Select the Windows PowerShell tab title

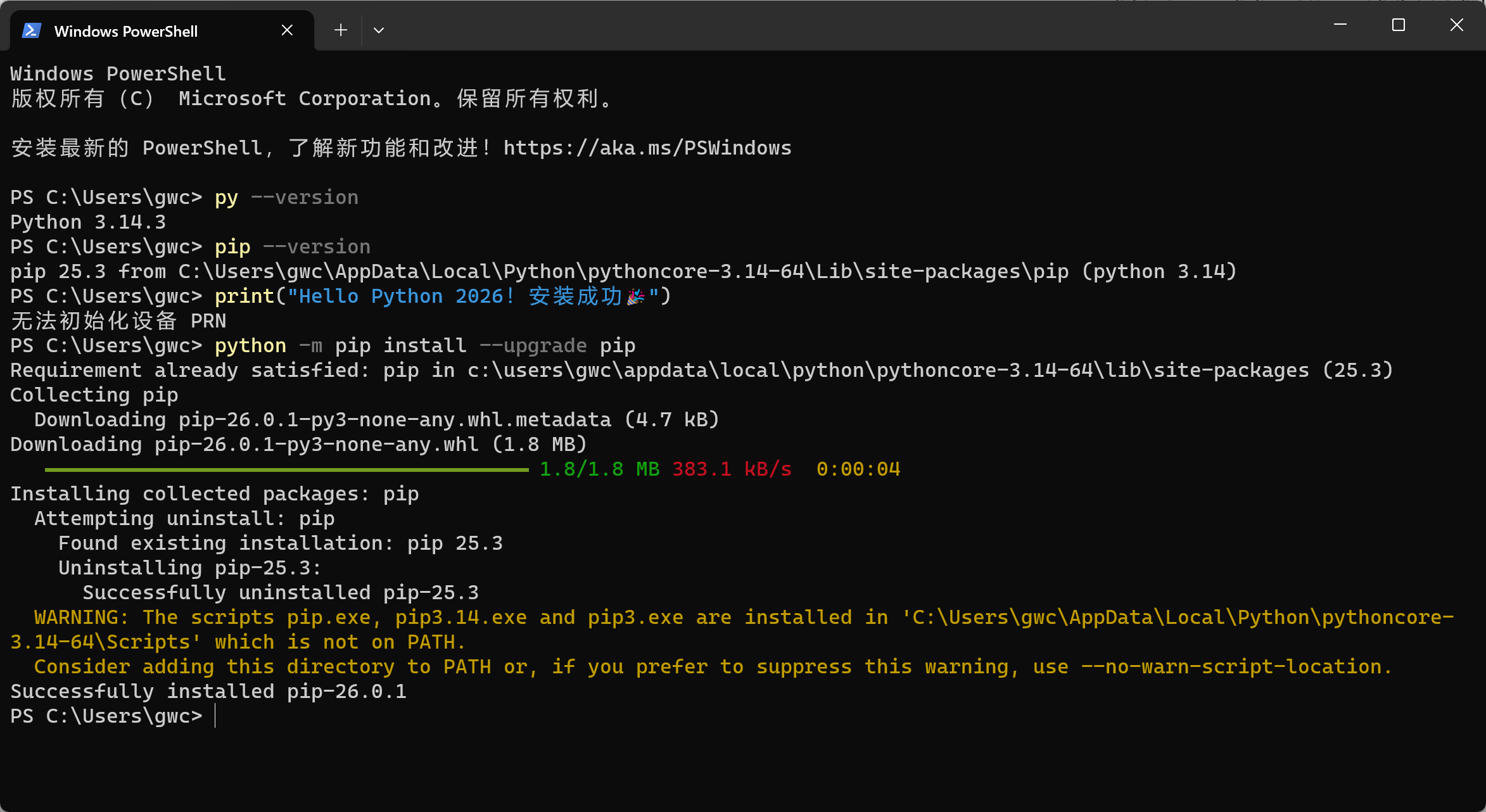126,31
